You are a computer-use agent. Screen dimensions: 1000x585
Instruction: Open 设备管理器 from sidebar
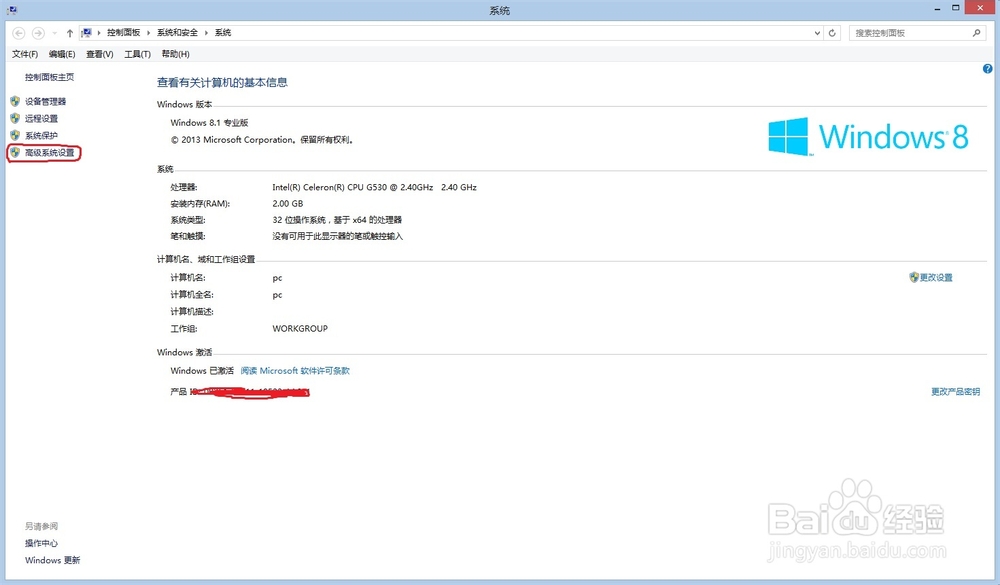(x=45, y=101)
